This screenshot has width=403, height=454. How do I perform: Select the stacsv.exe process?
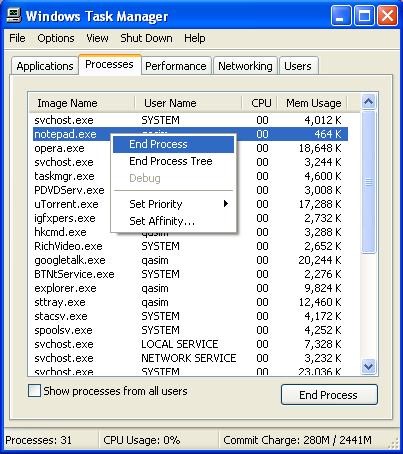190,316
